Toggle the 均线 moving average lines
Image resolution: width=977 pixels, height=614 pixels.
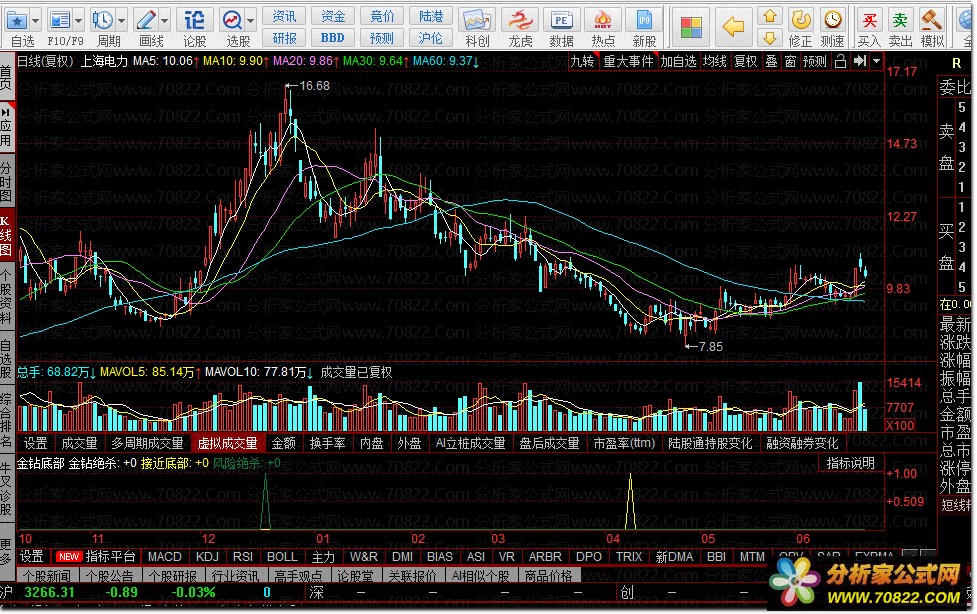tap(715, 61)
